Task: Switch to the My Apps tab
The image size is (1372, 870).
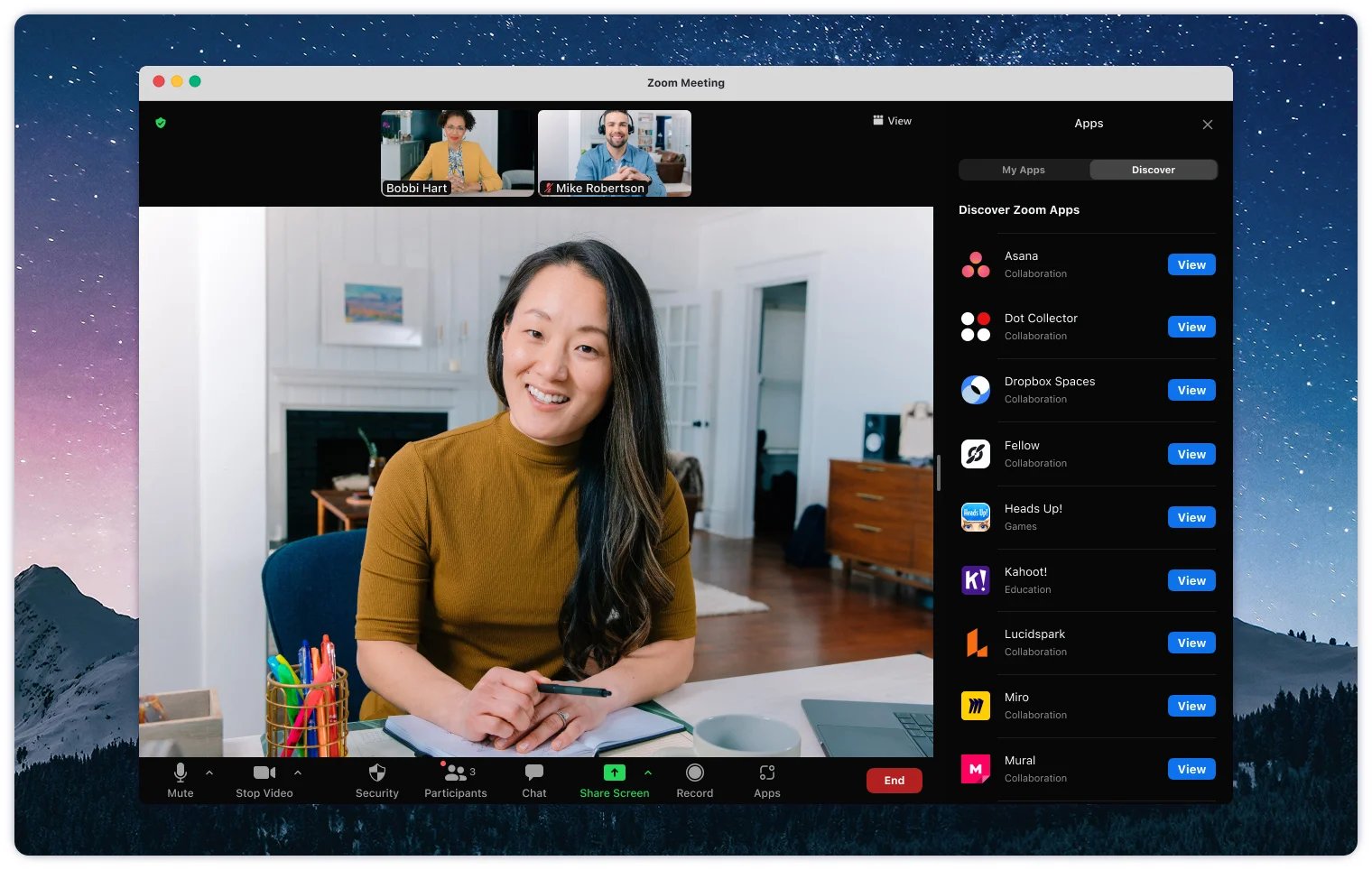Action: coord(1023,170)
